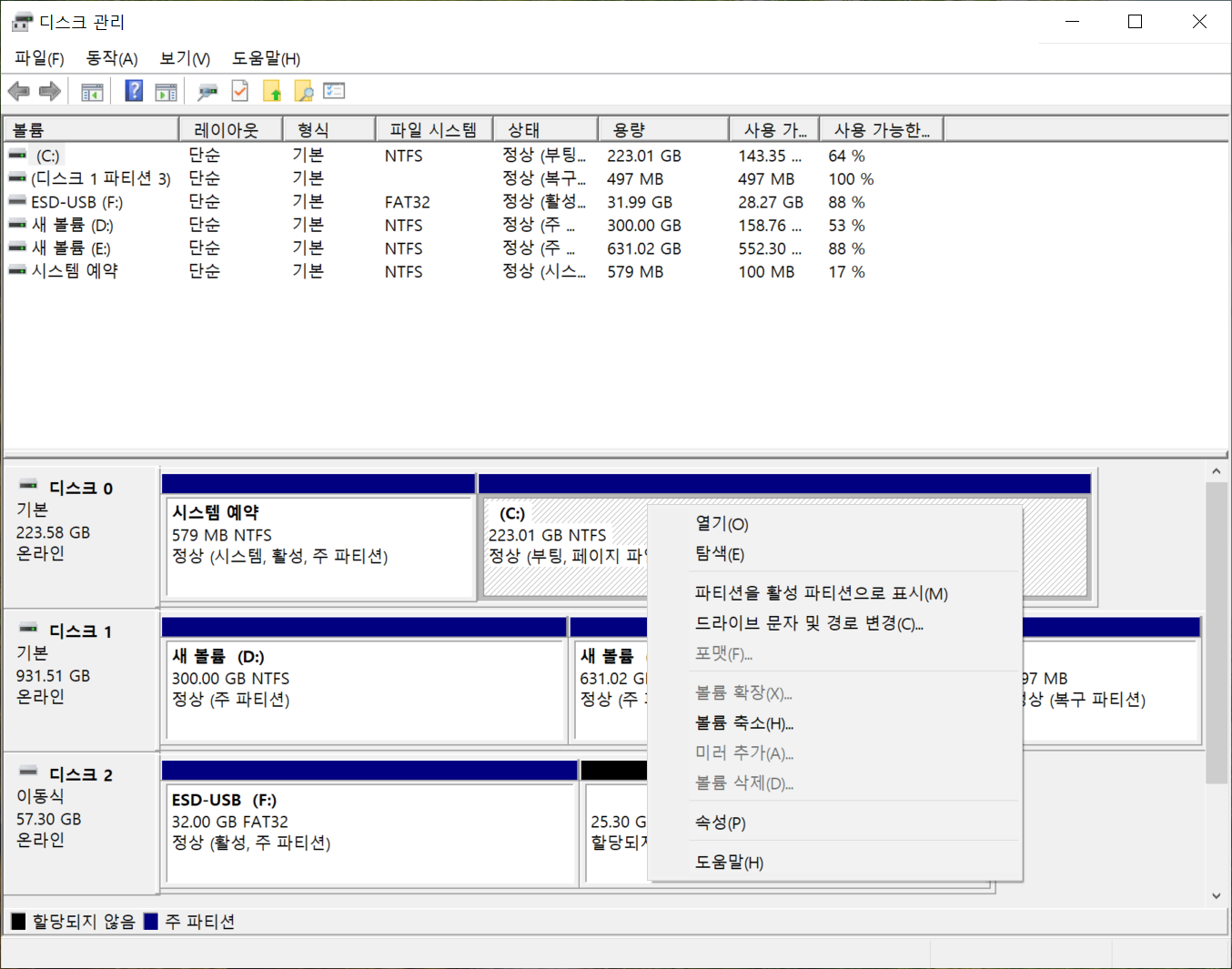Toggle the show/hide console tree icon
The height and width of the screenshot is (969, 1232).
pyautogui.click(x=92, y=91)
